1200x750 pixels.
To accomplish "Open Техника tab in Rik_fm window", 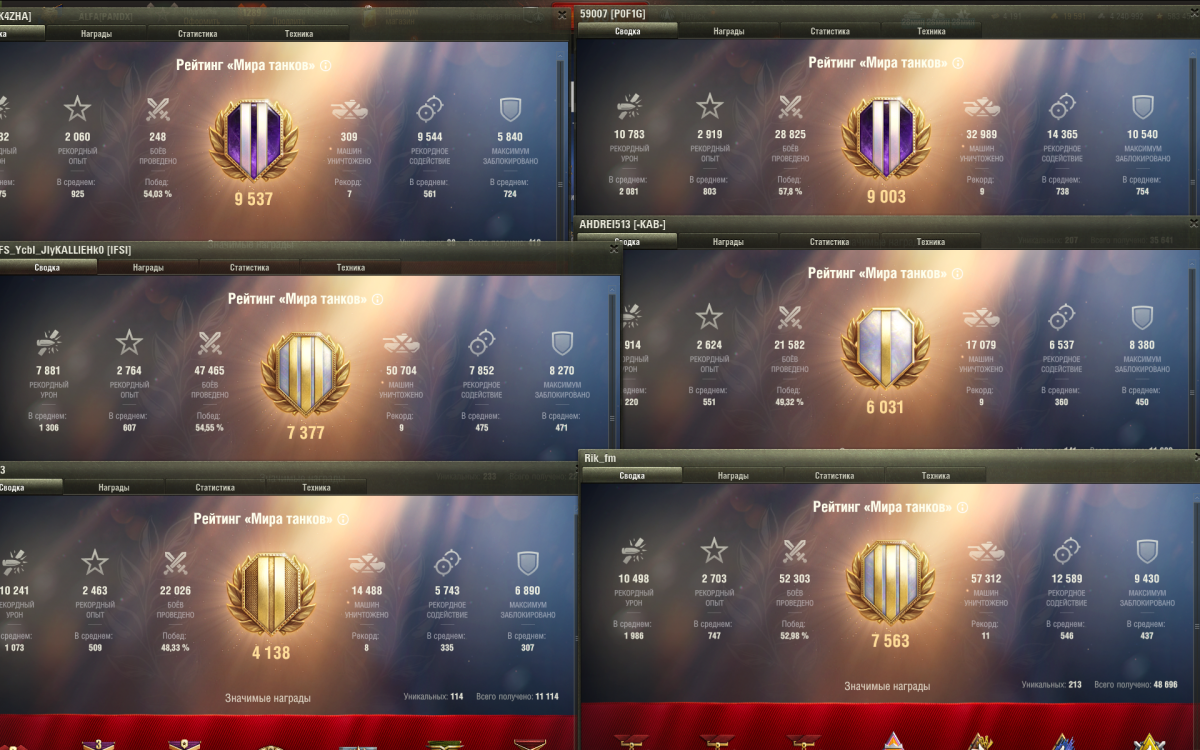I will tap(935, 476).
